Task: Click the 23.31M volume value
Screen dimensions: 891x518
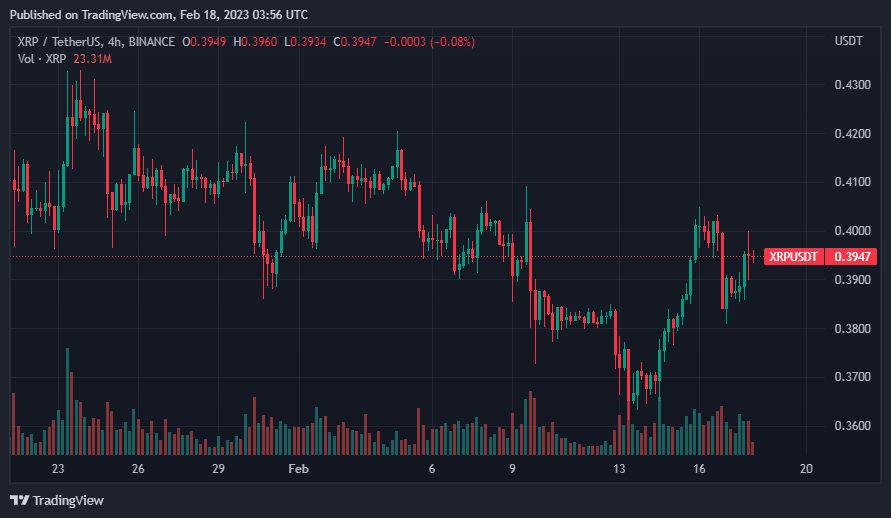Action: tap(93, 59)
